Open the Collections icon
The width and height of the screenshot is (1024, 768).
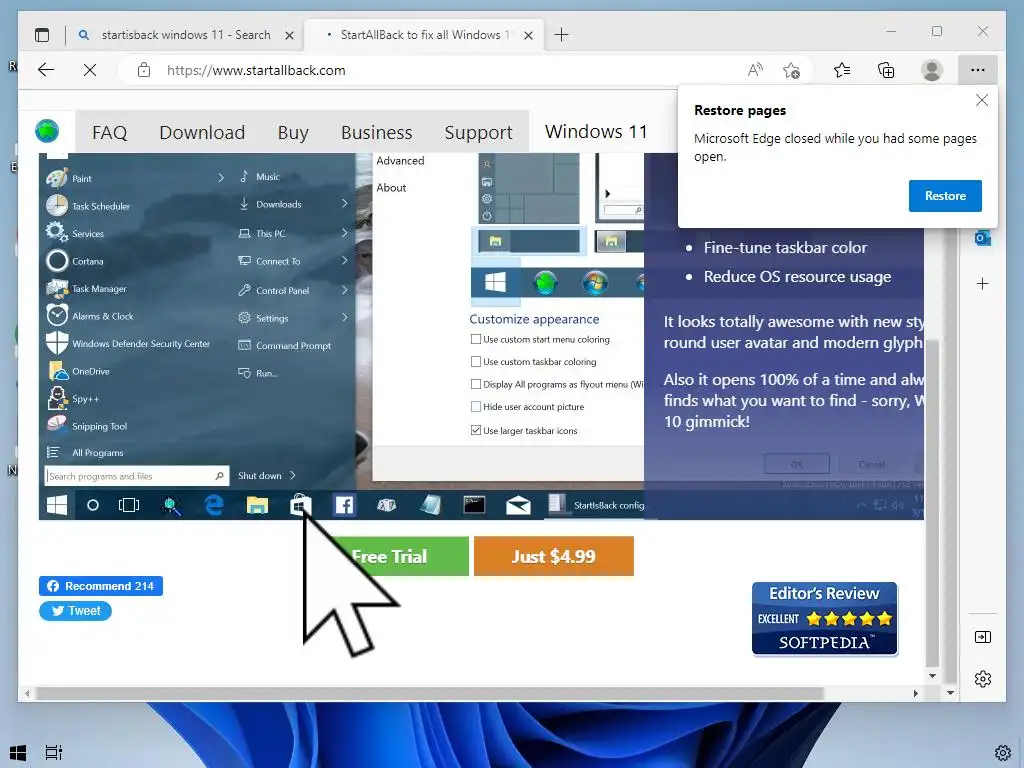(886, 70)
